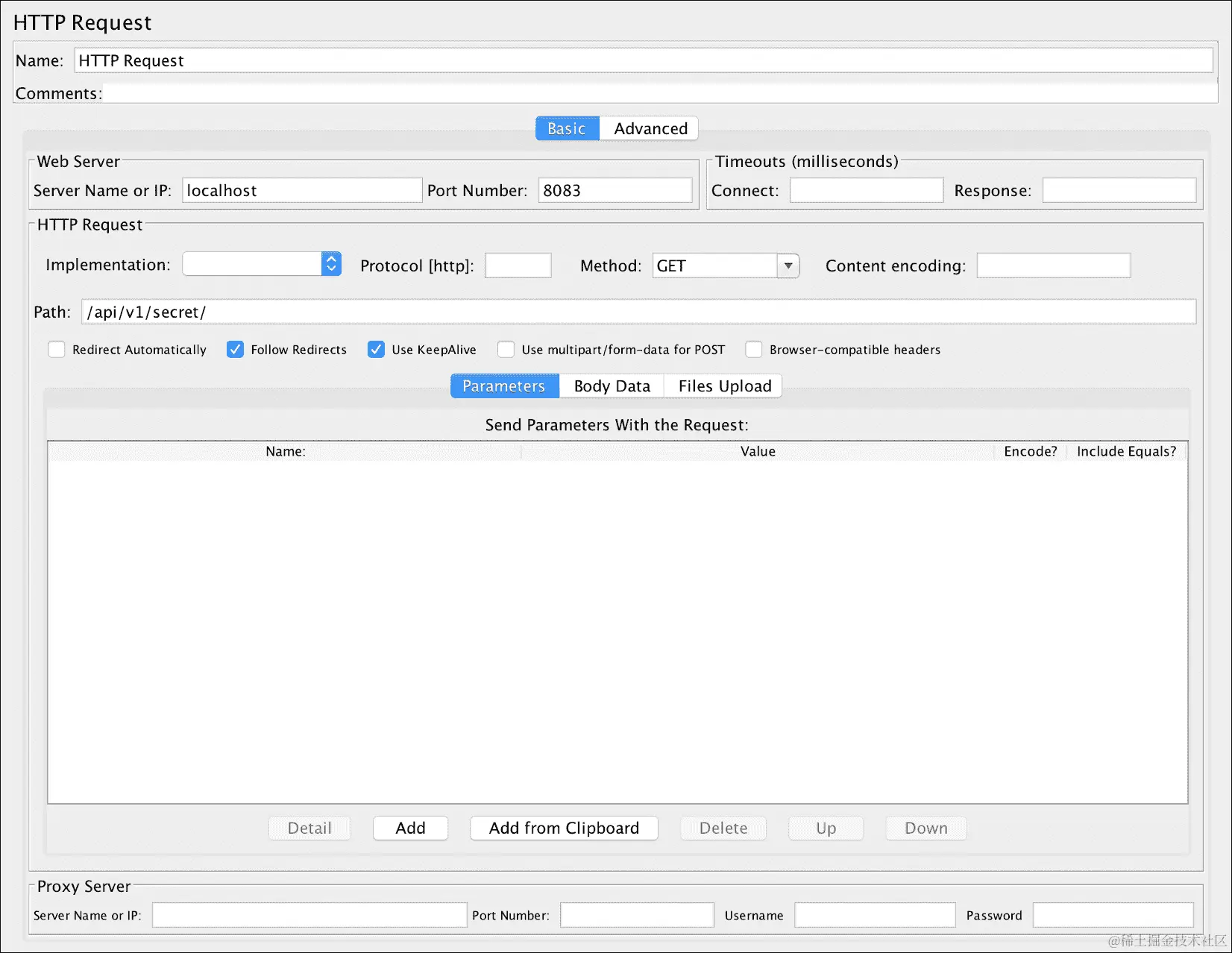The width and height of the screenshot is (1232, 953).
Task: Click the Method field showing GET
Action: (x=714, y=265)
